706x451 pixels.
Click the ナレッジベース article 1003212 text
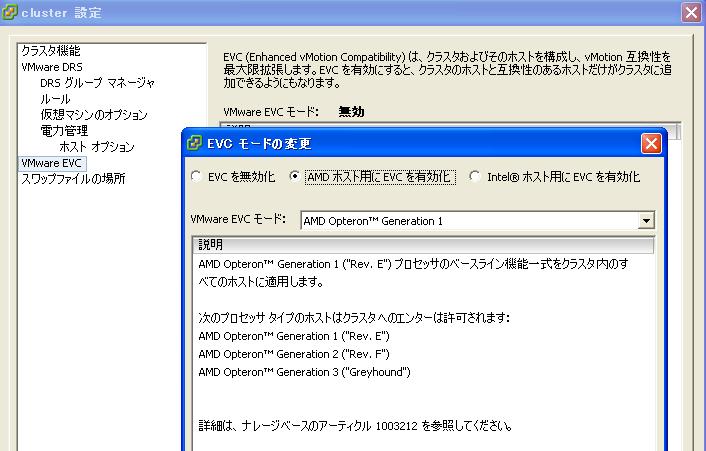355,425
